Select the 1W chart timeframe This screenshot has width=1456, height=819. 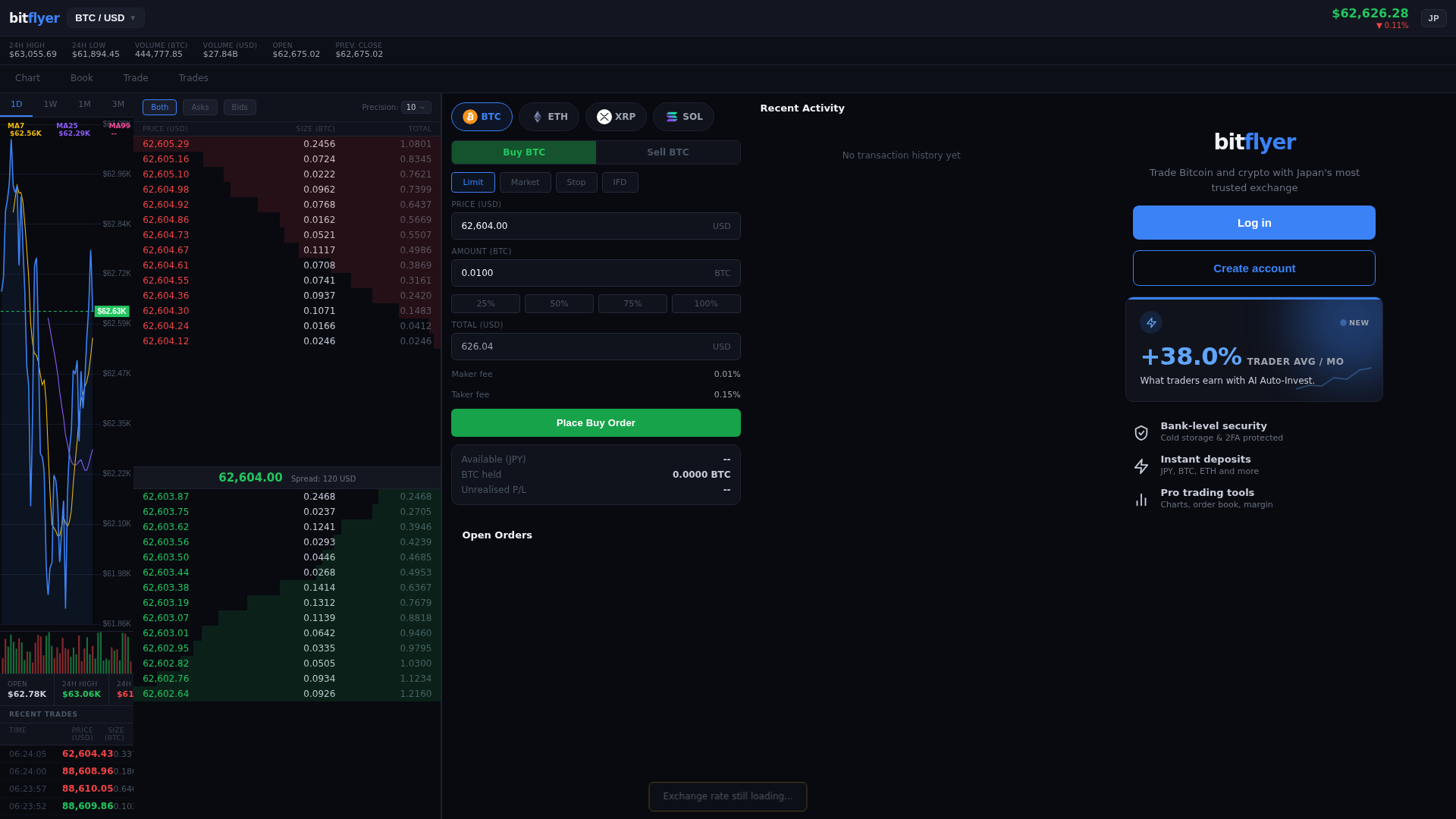click(50, 105)
